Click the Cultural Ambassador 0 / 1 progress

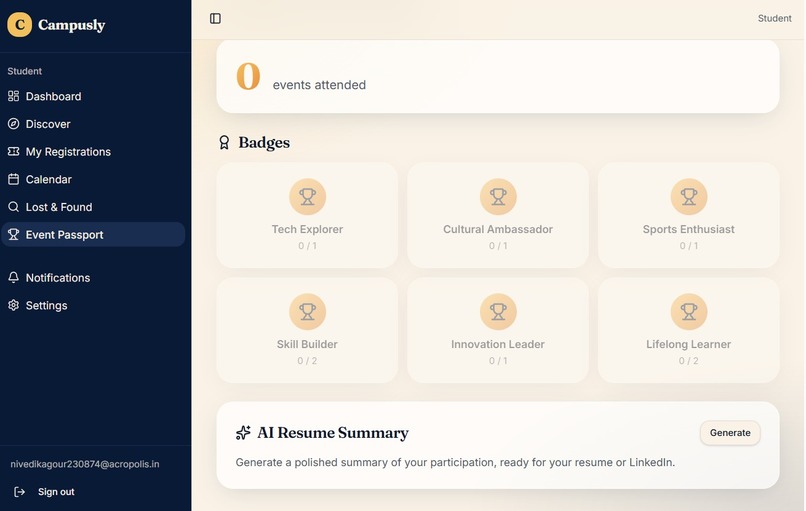coord(498,246)
